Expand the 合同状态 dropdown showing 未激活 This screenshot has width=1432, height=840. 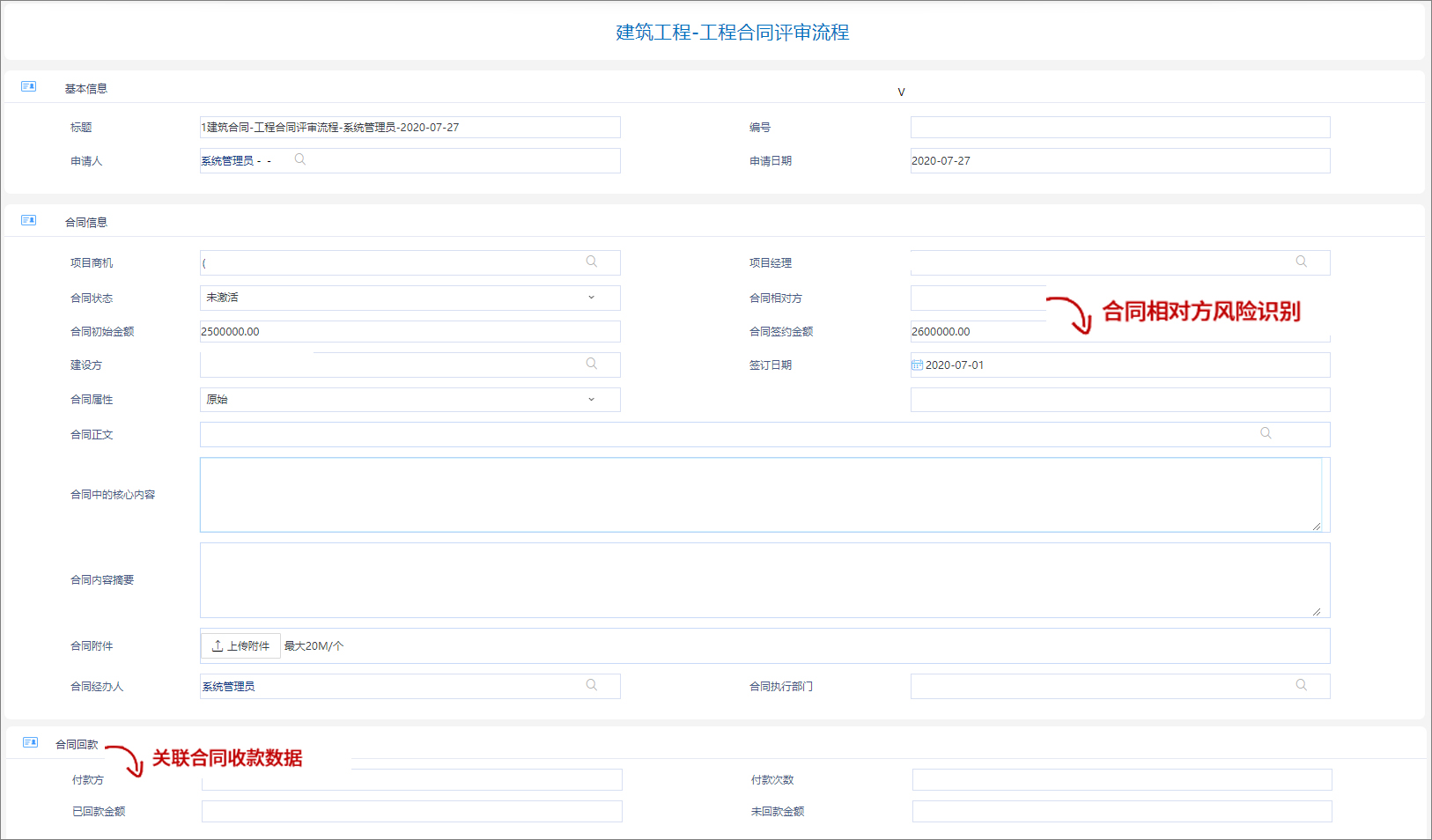[x=410, y=298]
